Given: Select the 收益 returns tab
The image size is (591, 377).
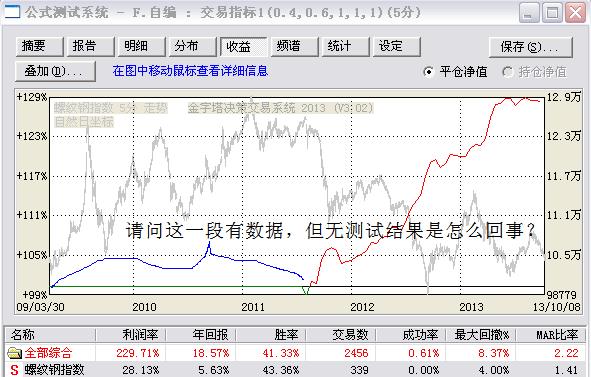Looking at the screenshot, I should [243, 46].
